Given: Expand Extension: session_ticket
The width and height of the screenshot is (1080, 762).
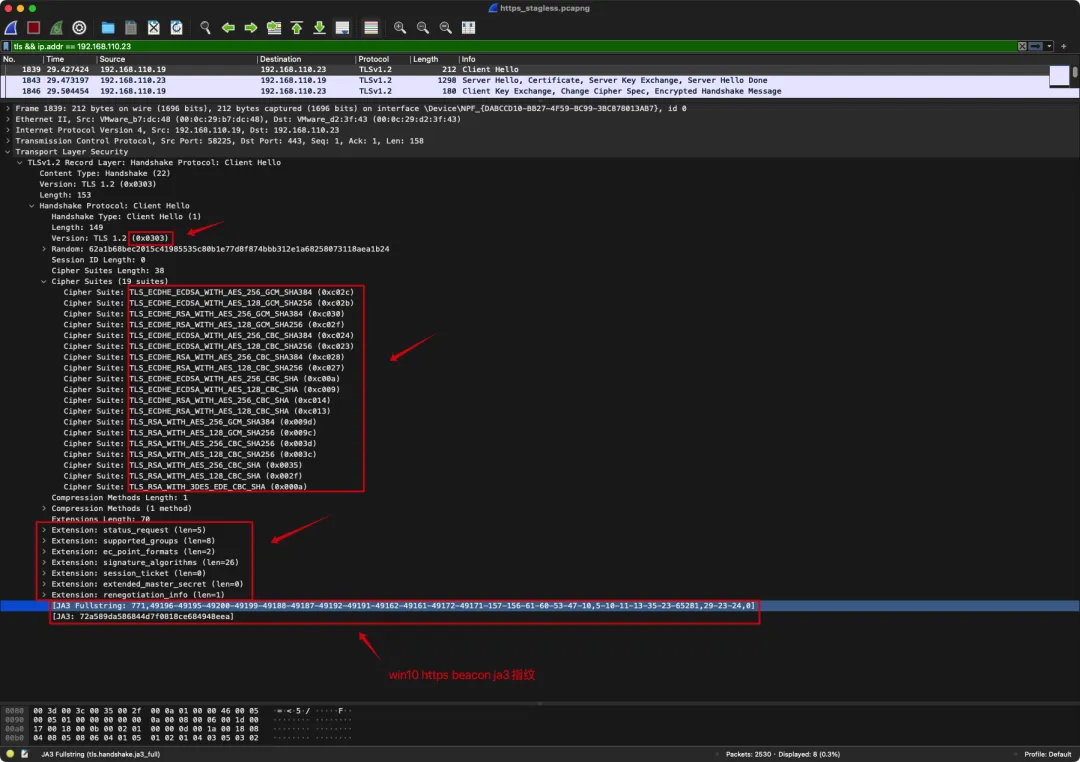Looking at the screenshot, I should click(x=44, y=573).
